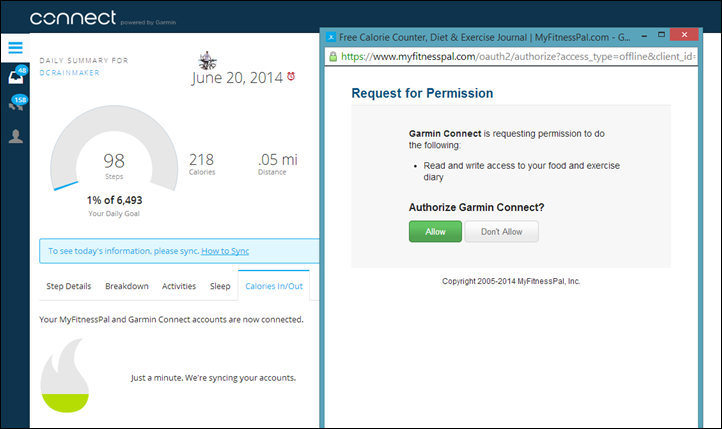This screenshot has width=722, height=429.
Task: Open the hamburger menu icon
Action: (x=15, y=47)
